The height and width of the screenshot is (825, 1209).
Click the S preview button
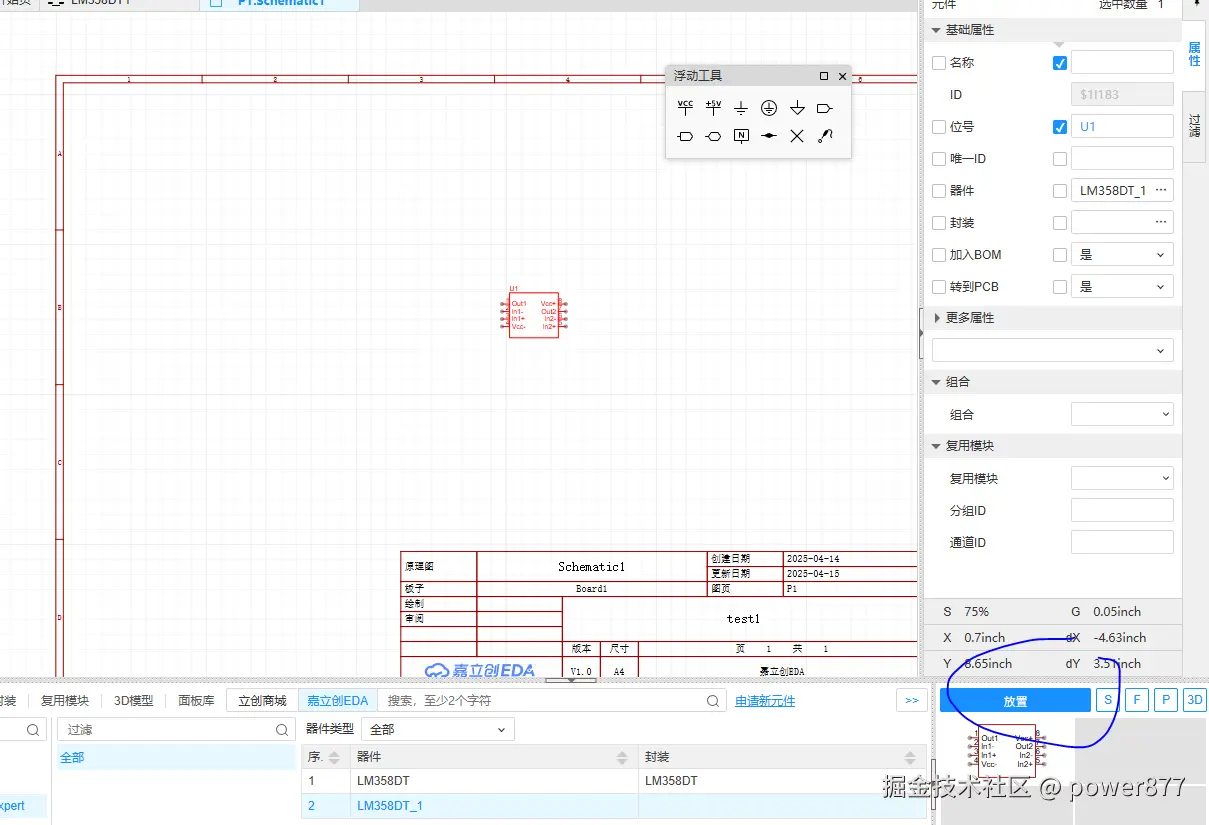(1107, 701)
